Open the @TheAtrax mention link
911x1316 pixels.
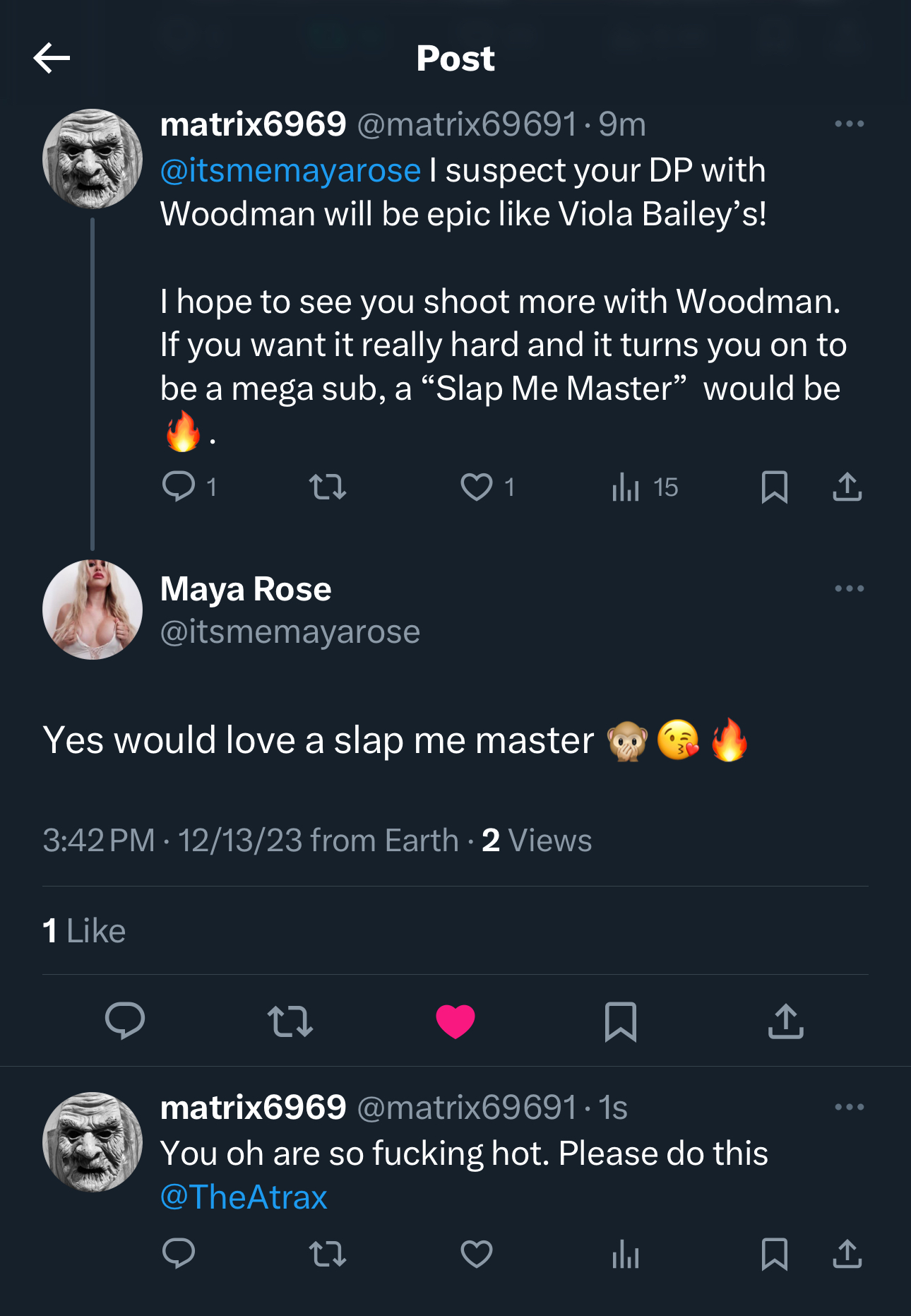point(244,1197)
